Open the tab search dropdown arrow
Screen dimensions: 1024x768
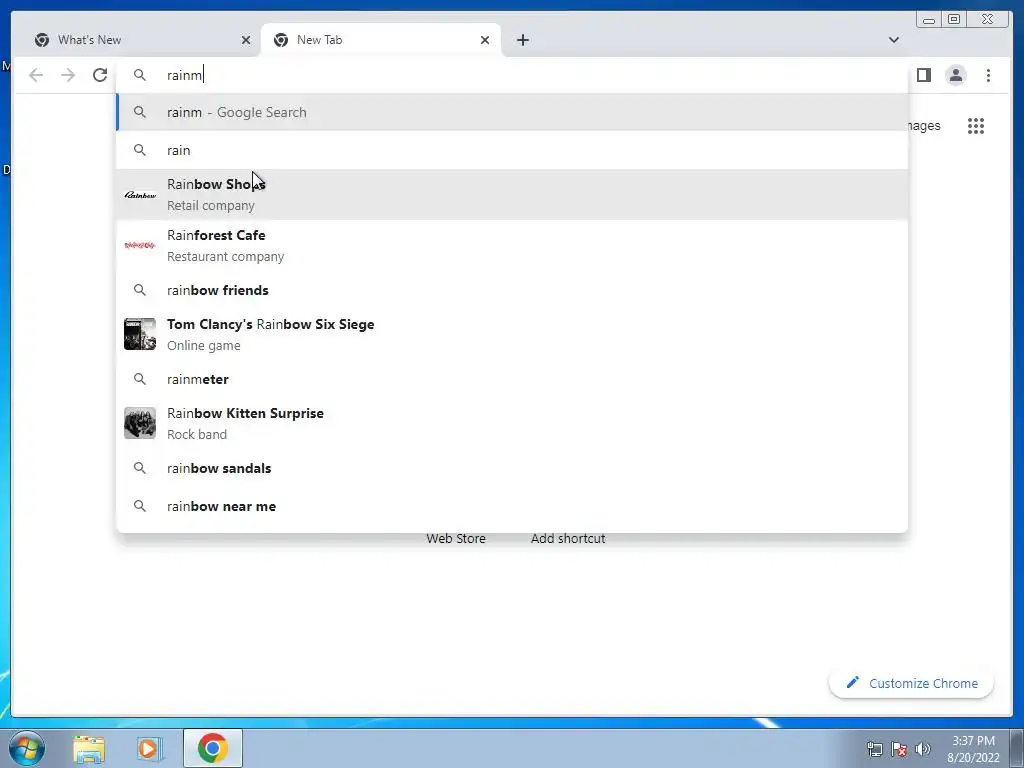coord(893,40)
